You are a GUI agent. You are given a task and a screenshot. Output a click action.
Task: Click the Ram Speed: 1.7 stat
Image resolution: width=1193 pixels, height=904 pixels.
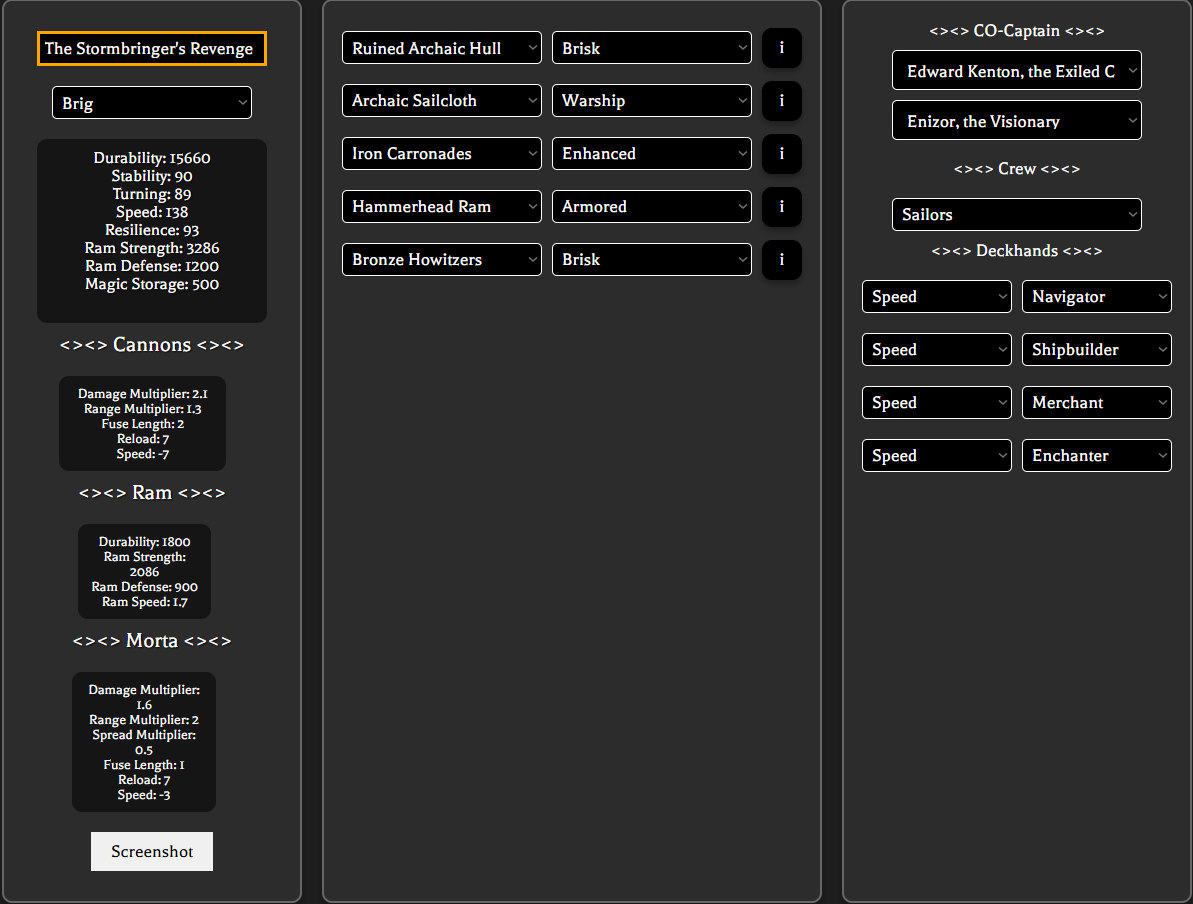pyautogui.click(x=145, y=602)
